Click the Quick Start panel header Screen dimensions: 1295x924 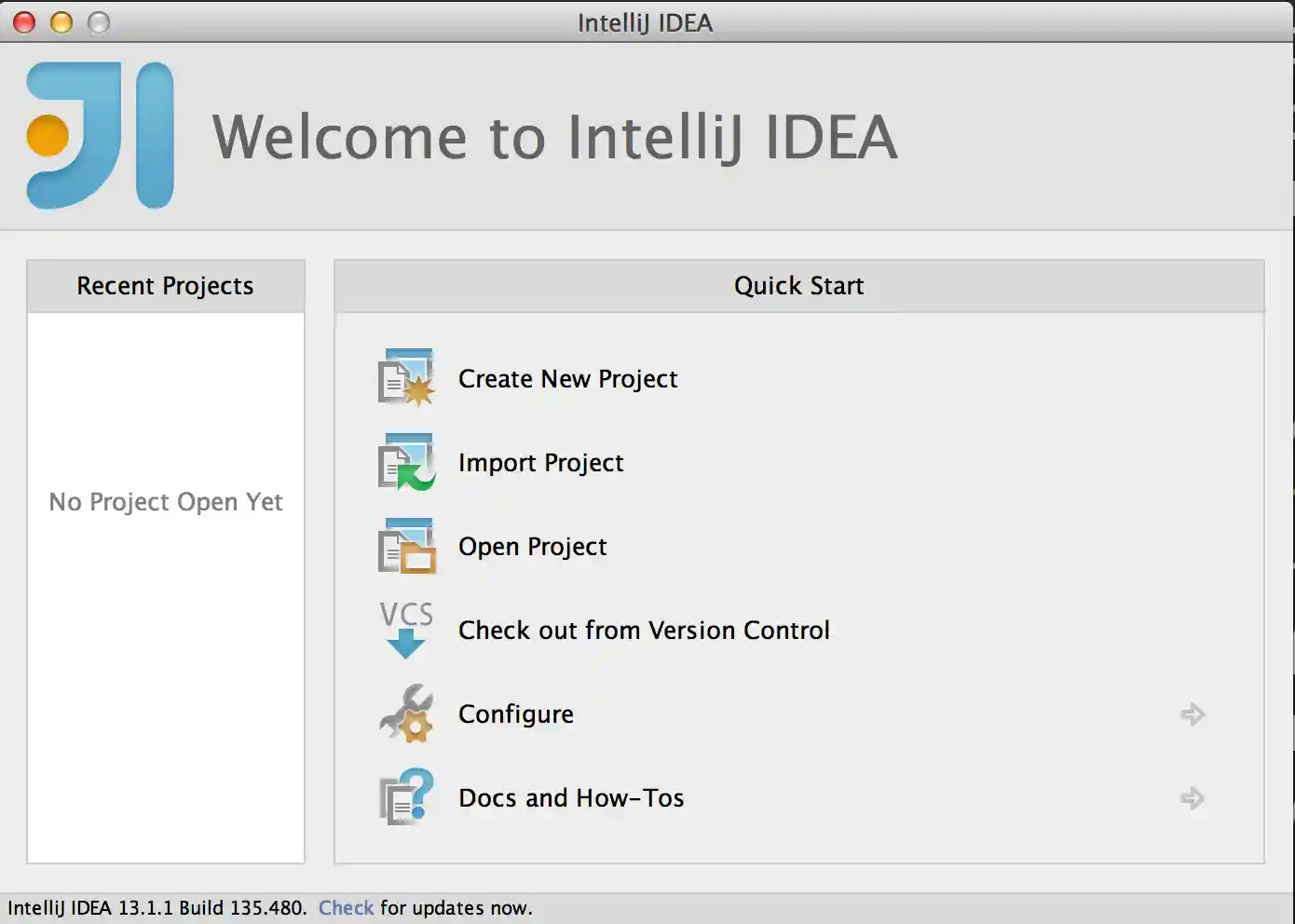click(798, 286)
